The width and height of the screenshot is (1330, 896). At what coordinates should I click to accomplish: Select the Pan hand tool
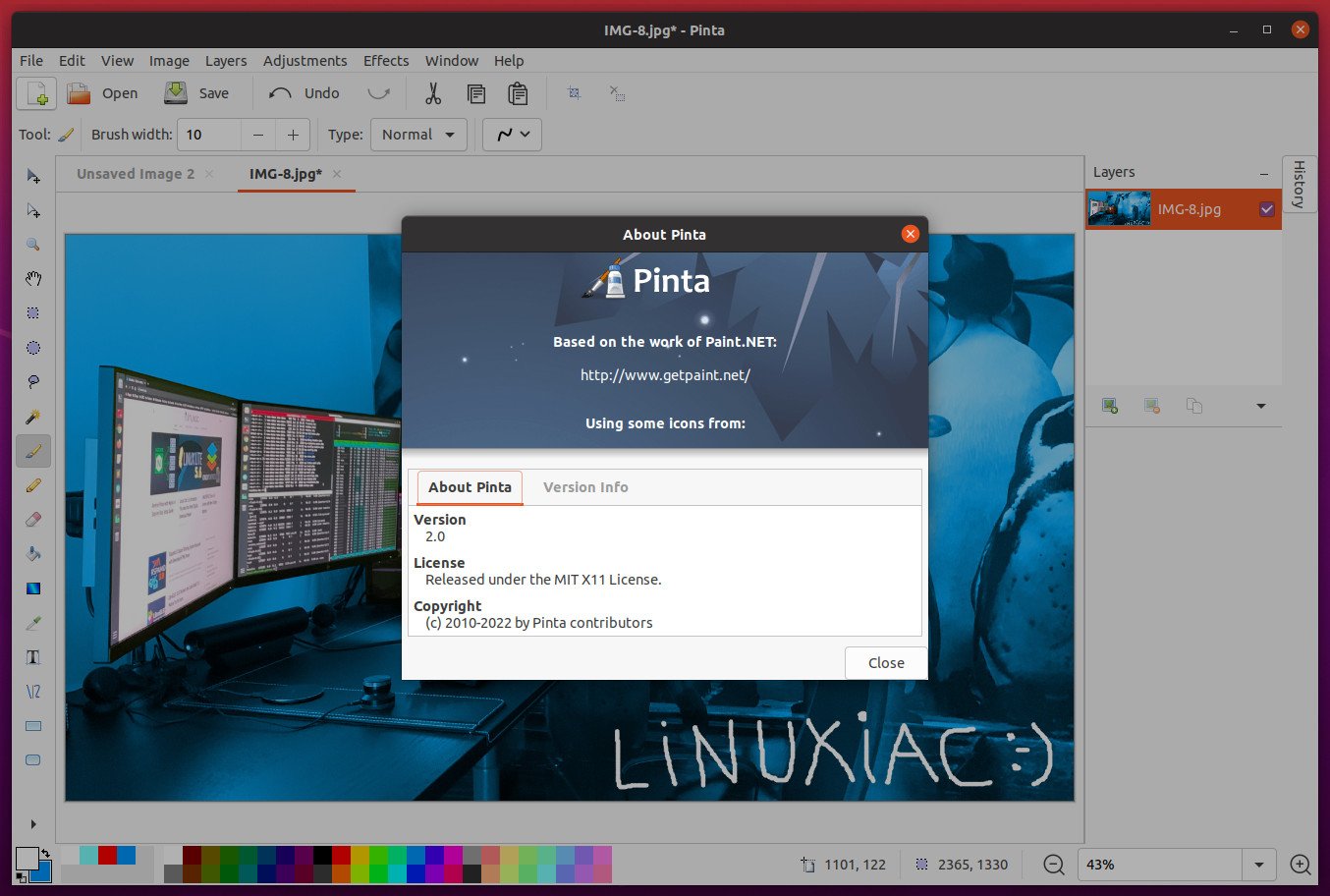[x=33, y=279]
